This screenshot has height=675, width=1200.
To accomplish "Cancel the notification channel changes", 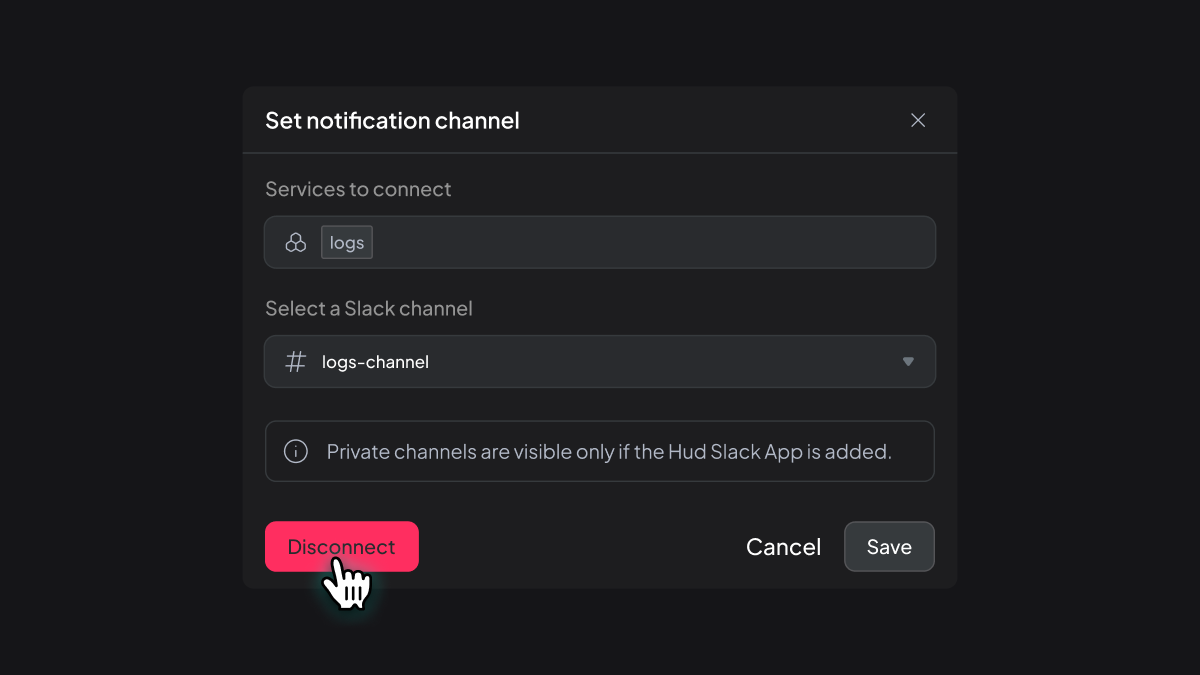I will 783,547.
